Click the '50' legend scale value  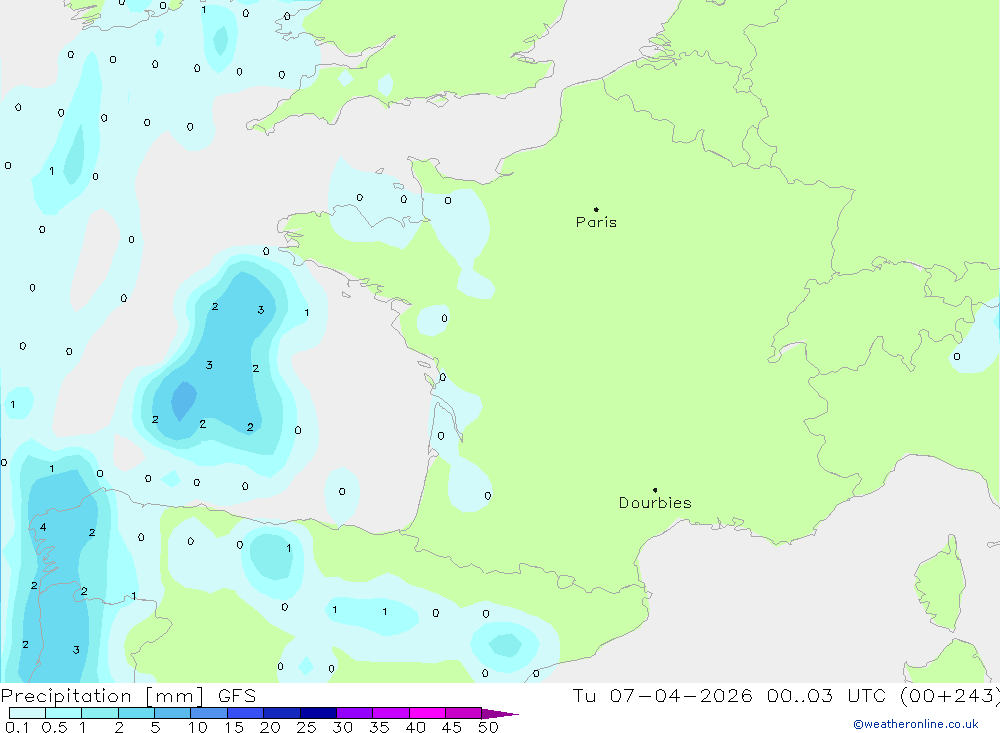click(489, 727)
